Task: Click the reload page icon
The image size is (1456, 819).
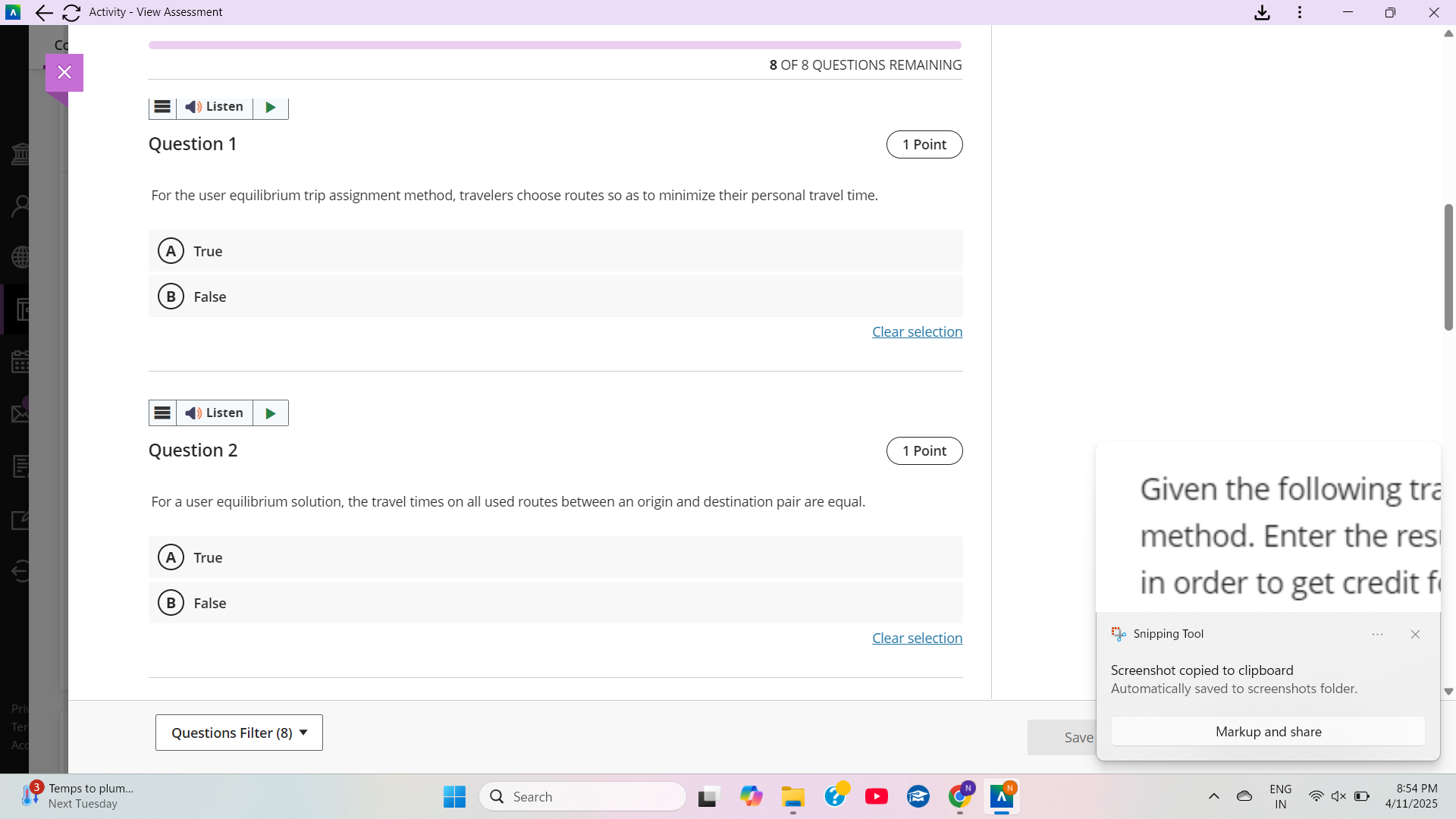Action: (x=71, y=13)
